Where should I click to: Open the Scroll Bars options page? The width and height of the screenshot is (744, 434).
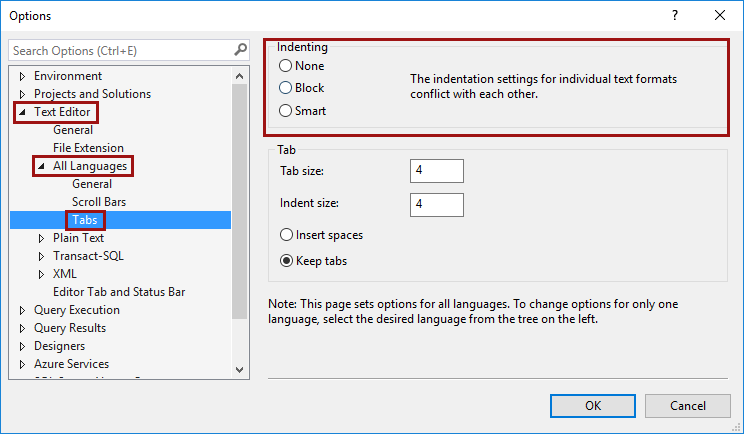coord(99,202)
